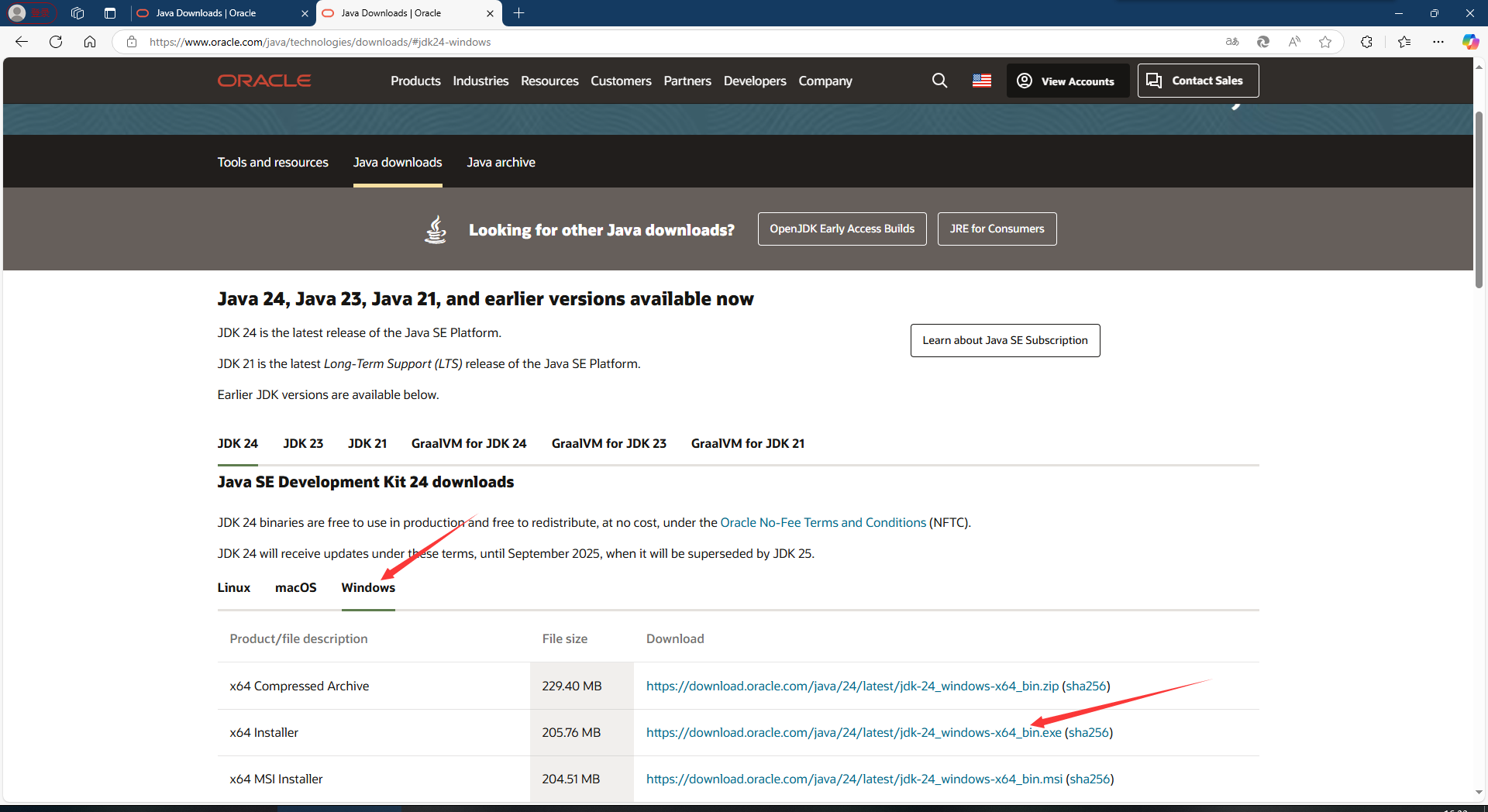Select the Java archive tab

tap(501, 162)
